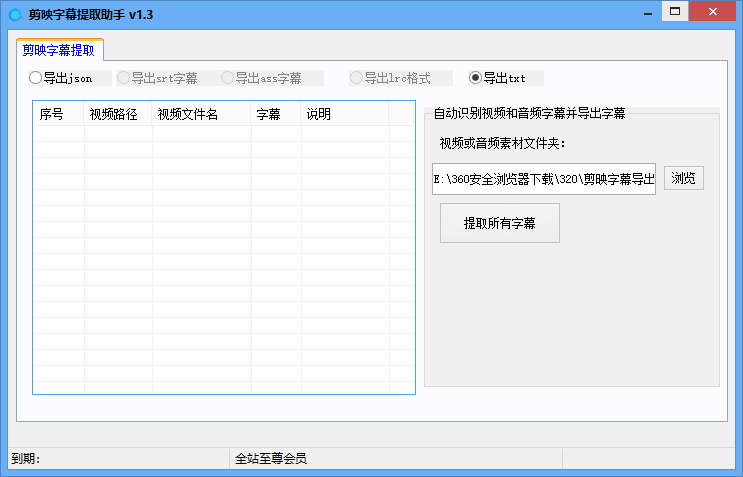Click the 序号 column header
The width and height of the screenshot is (743, 477).
[x=58, y=114]
